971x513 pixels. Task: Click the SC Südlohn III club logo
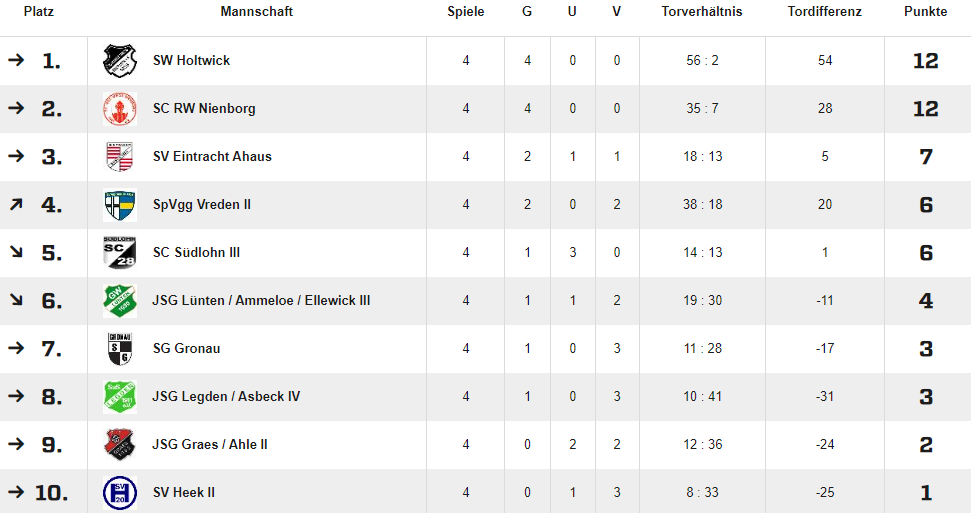[x=119, y=253]
